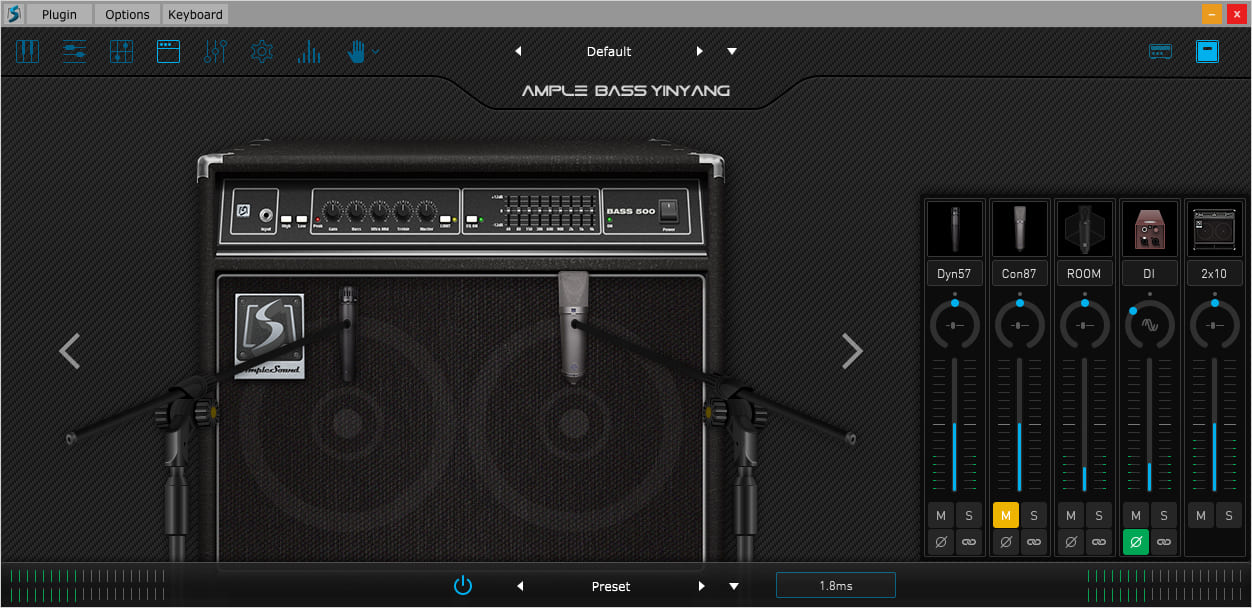Expand the Default preset dropdown list
The width and height of the screenshot is (1252, 608).
732,51
